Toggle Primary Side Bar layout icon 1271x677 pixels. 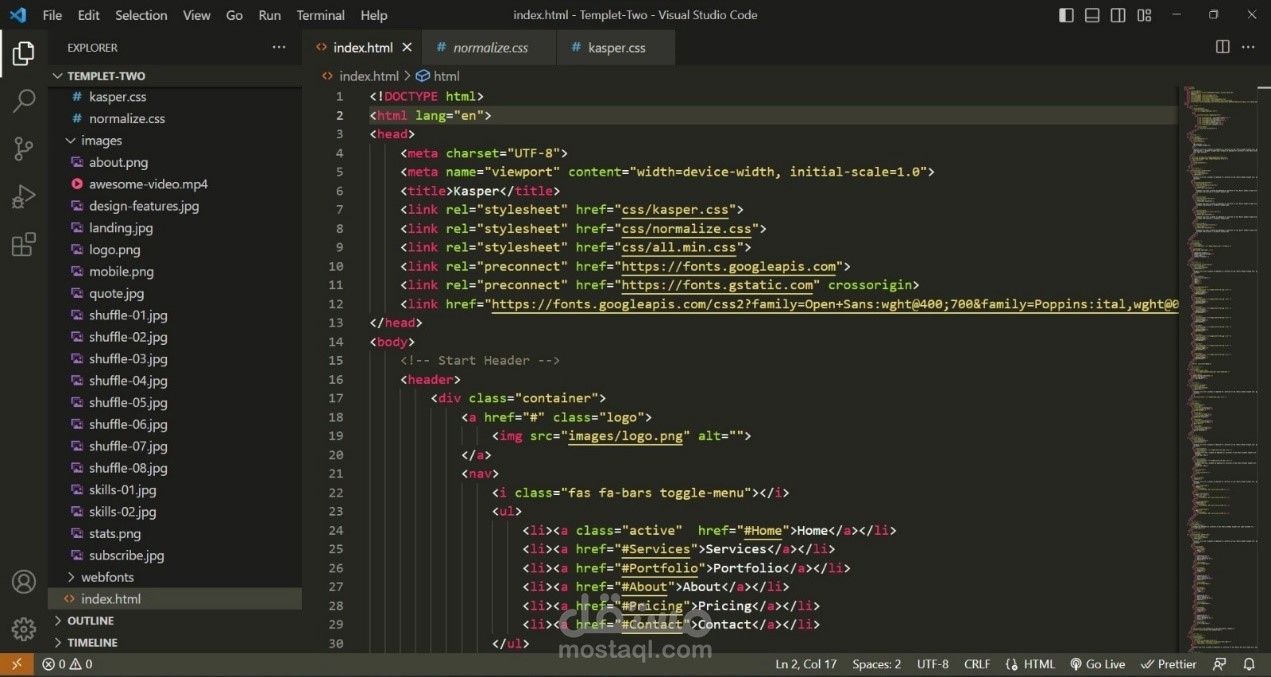1066,15
